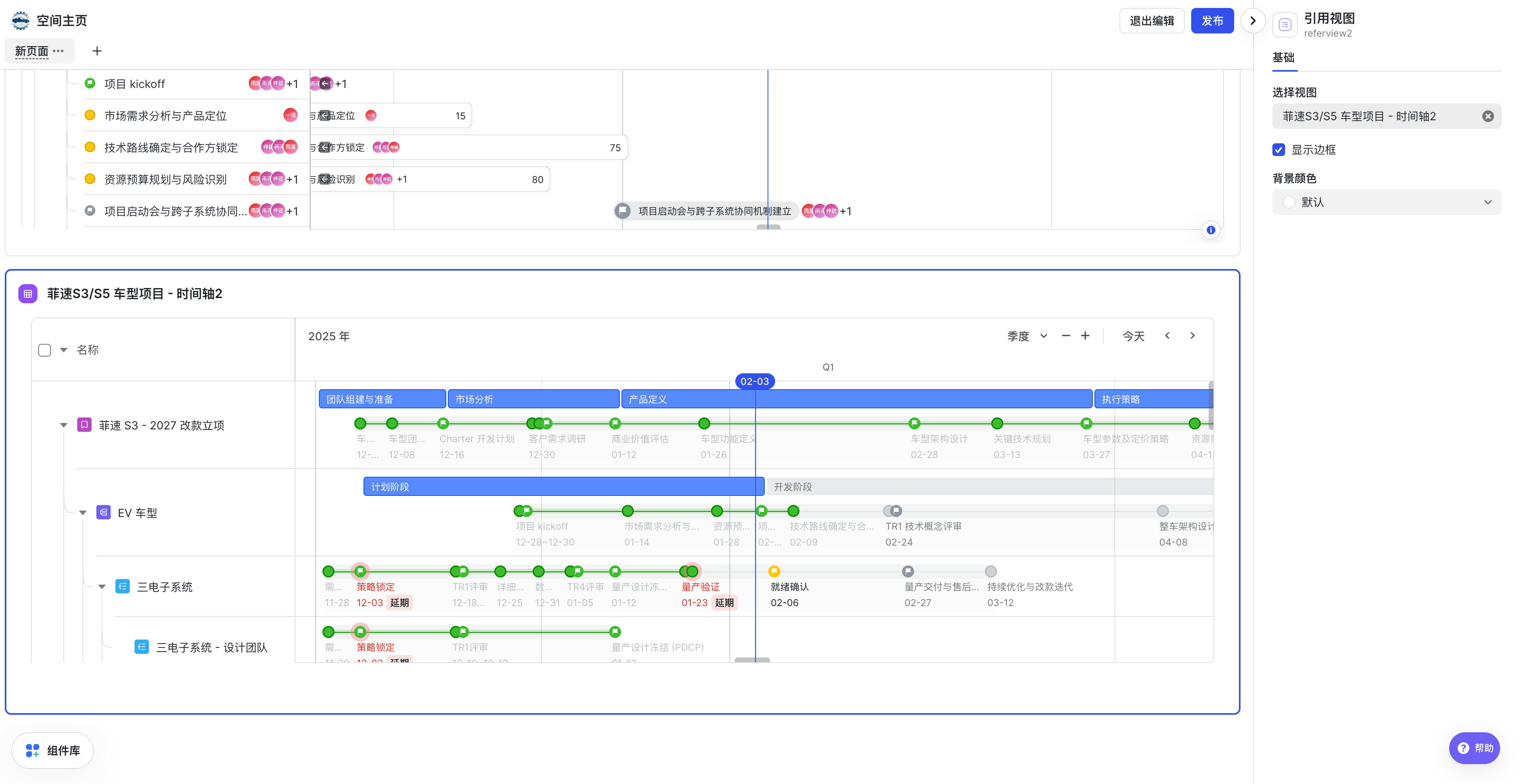This screenshot has width=1520, height=784.
Task: Click the 车型架构设计 milestone marker
Action: (914, 423)
